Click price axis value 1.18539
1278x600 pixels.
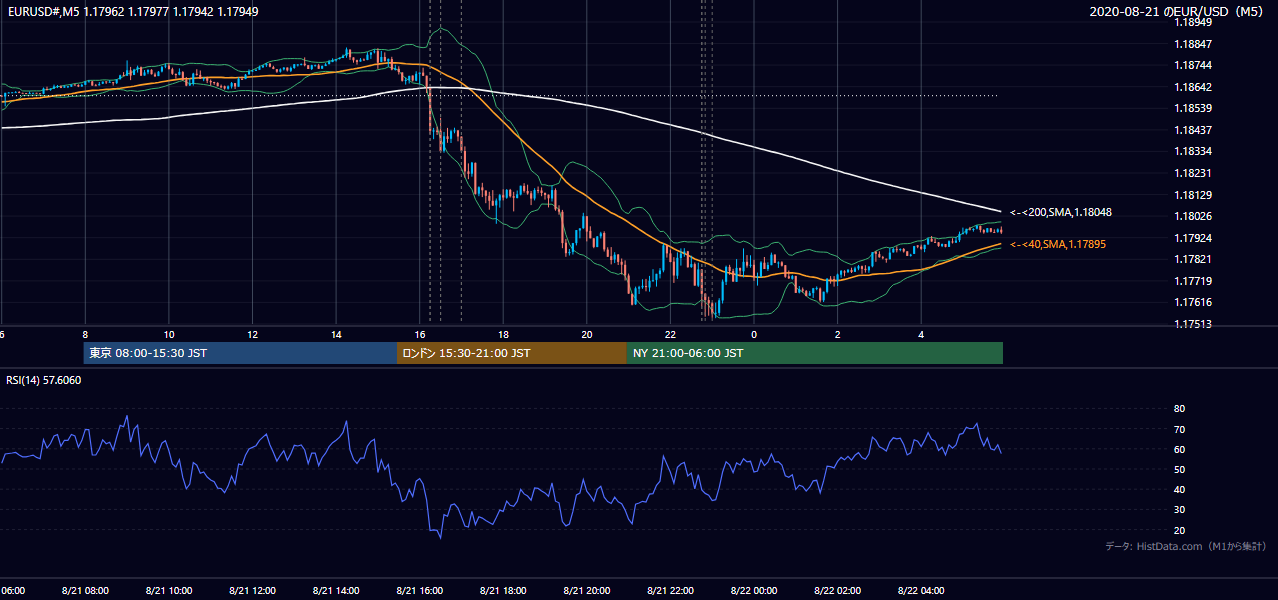click(1193, 108)
